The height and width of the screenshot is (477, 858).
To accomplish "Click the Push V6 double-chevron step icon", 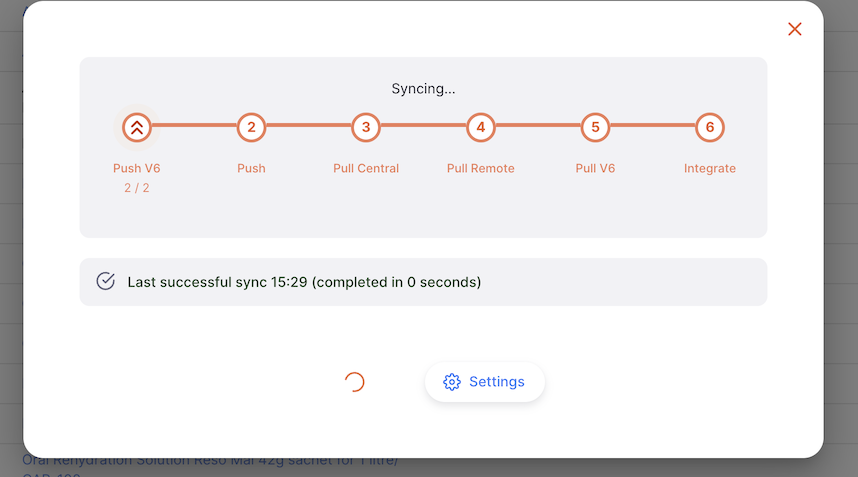I will [x=137, y=127].
